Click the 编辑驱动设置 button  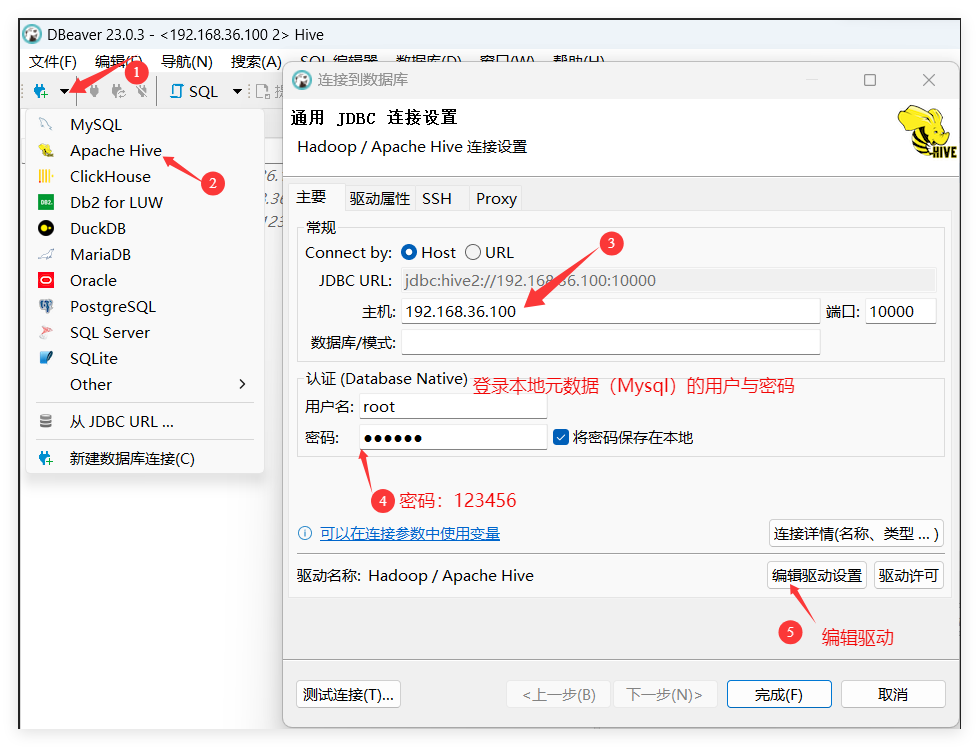tap(817, 575)
